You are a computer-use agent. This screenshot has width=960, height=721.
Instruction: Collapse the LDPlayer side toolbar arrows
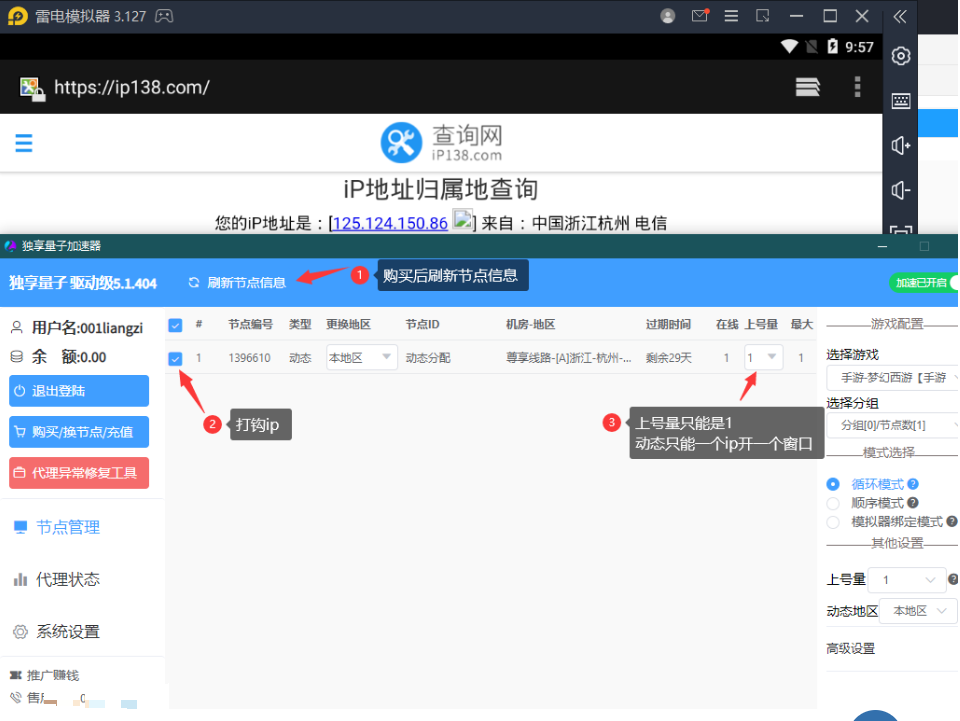point(900,17)
